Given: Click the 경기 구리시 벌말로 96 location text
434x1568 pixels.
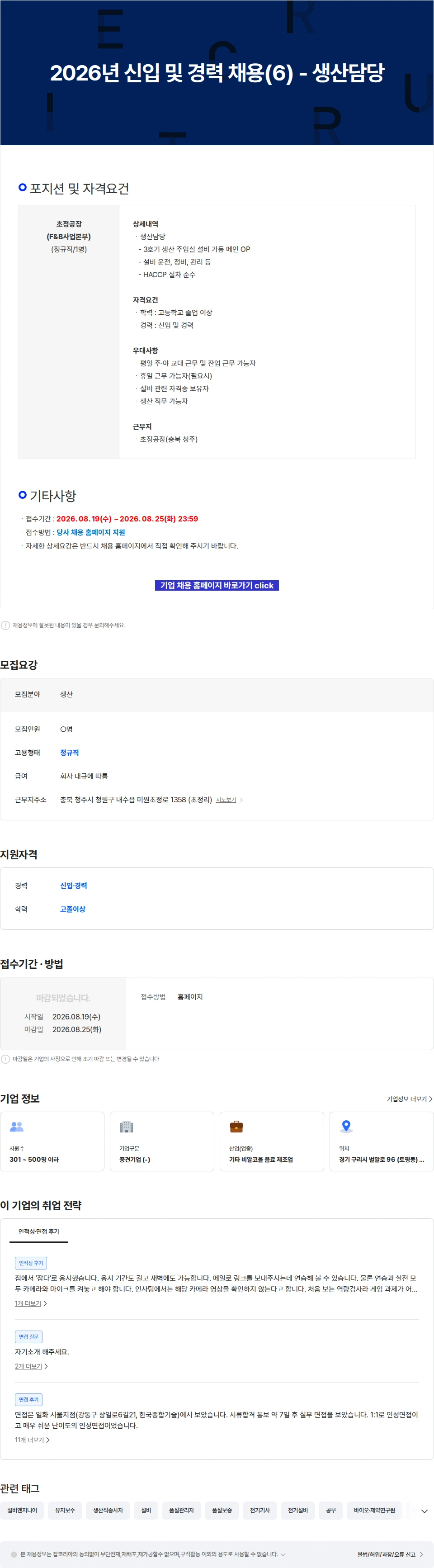Looking at the screenshot, I should click(382, 1160).
